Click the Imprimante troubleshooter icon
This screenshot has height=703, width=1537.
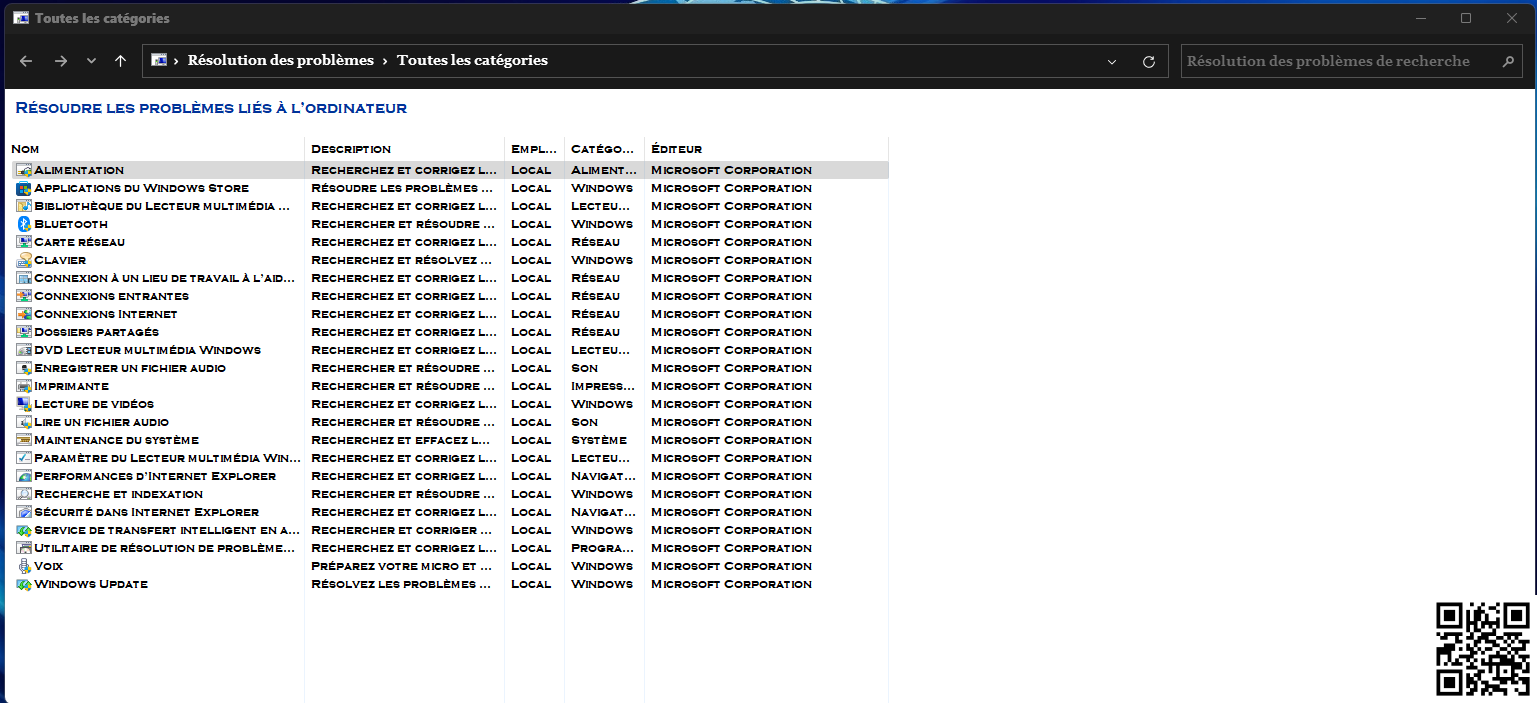(24, 386)
